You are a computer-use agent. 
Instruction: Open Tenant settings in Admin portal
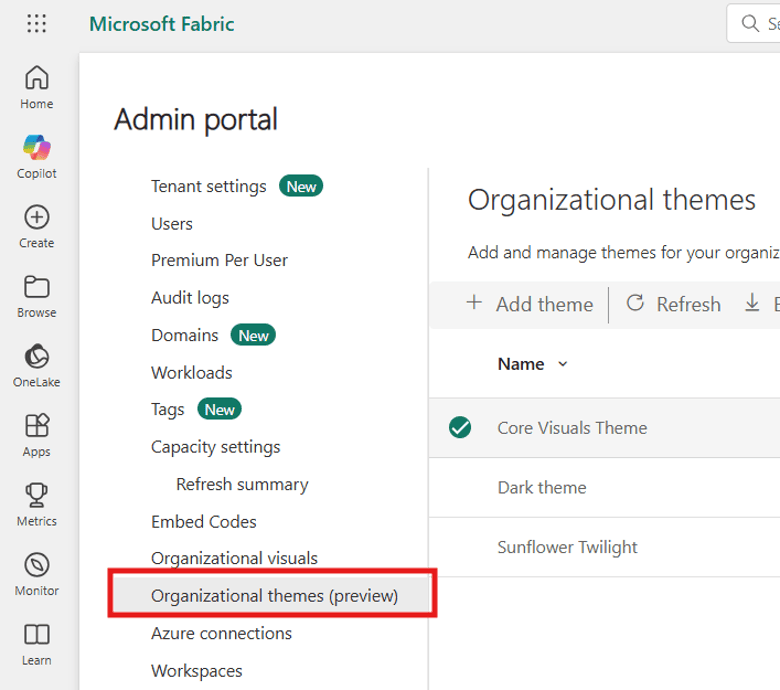click(x=208, y=186)
